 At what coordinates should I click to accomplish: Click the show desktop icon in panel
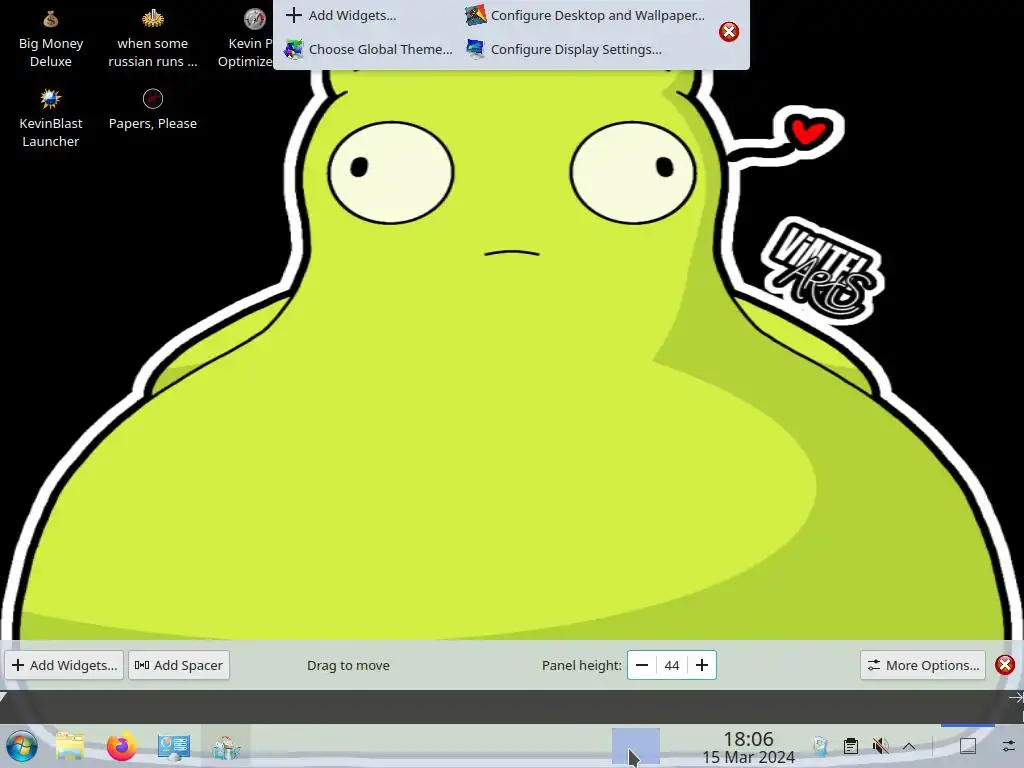(968, 746)
